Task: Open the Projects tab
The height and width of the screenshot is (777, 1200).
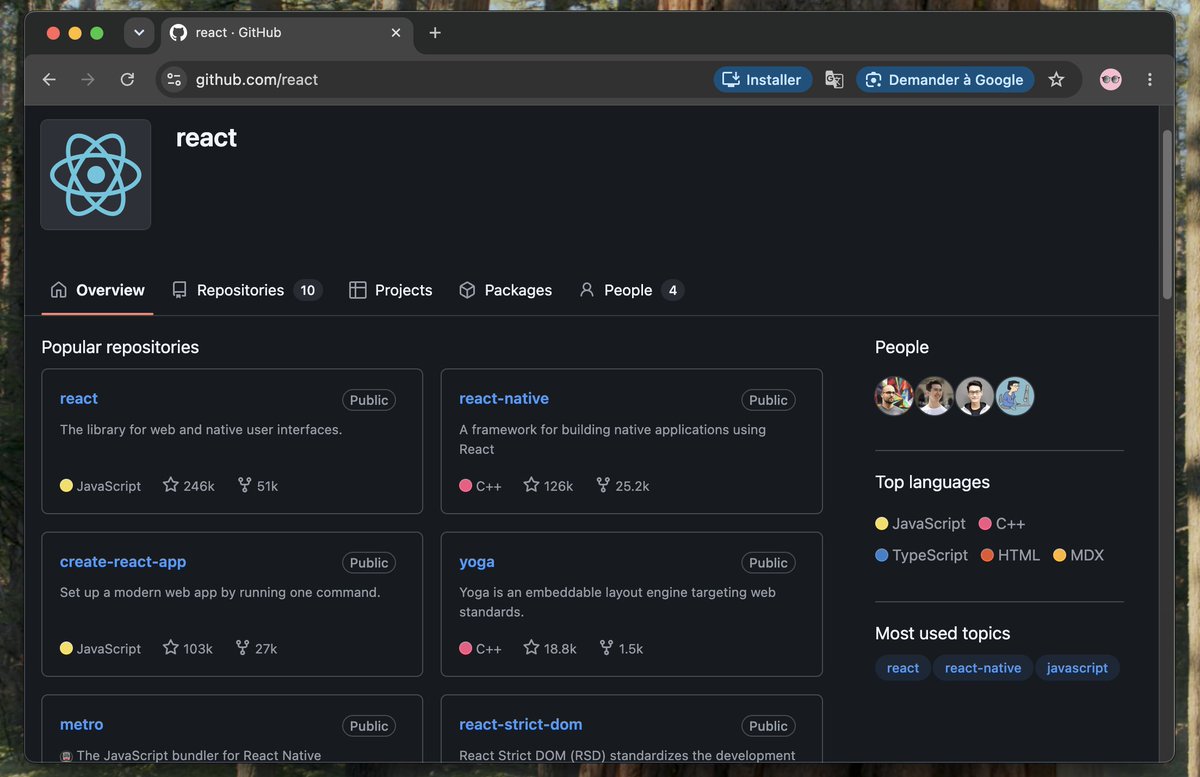Action: pyautogui.click(x=390, y=290)
